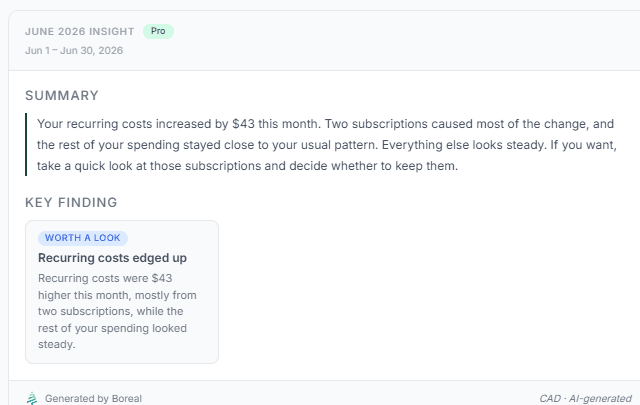640x405 pixels.
Task: Click the KEY FINDING section heading
Action: coord(71,202)
